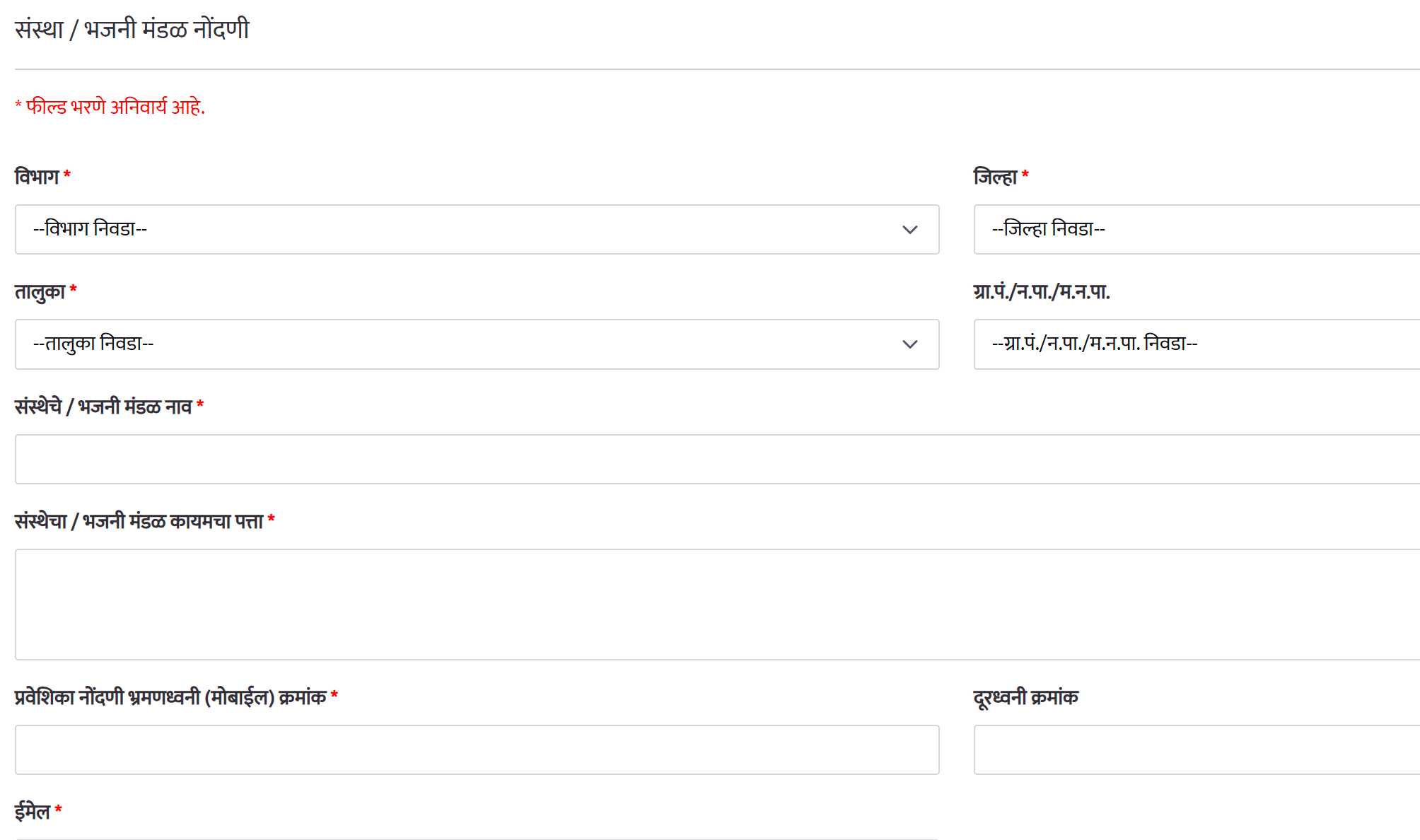Screen dimensions: 1420x840
Task: Click the विभाग field label
Action: 37,177
